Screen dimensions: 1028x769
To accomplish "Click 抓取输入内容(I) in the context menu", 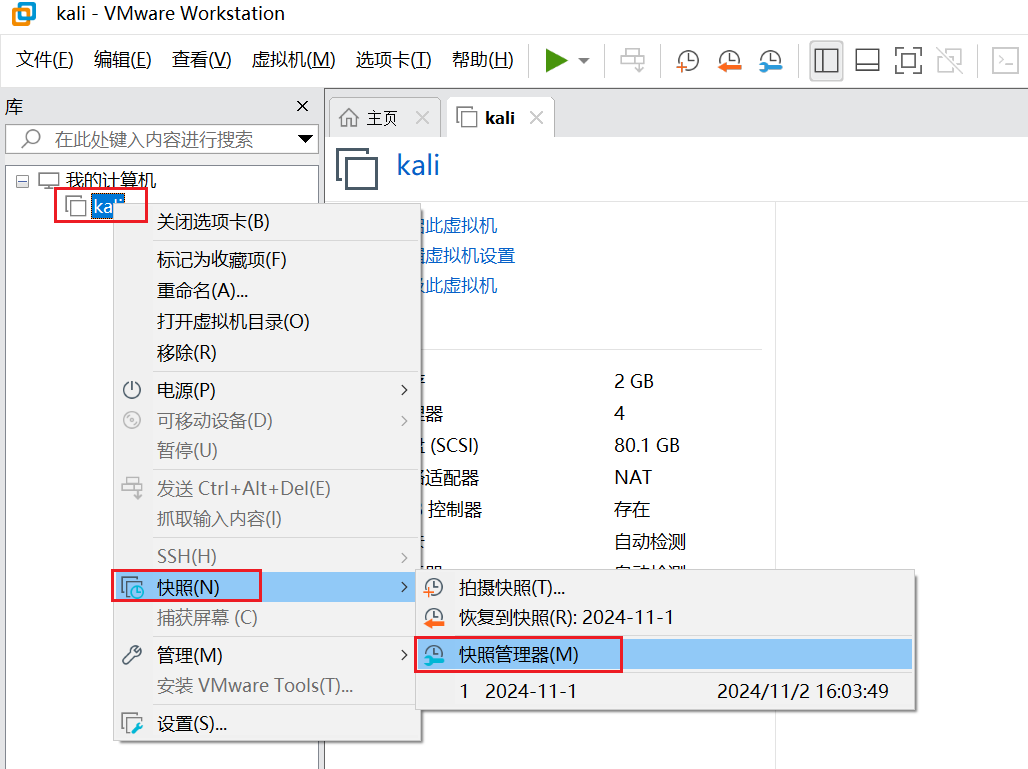I will [x=267, y=519].
